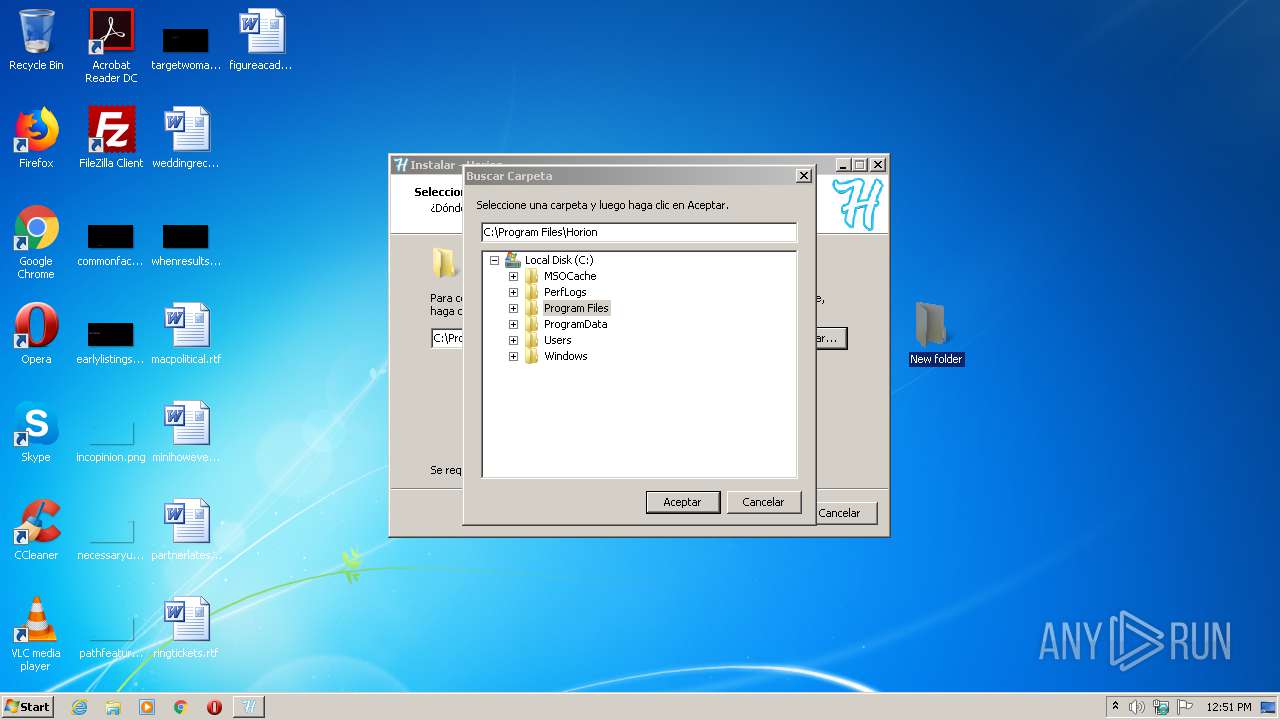Close the Buscar Carpeta dialog
Image resolution: width=1280 pixels, height=720 pixels.
(x=803, y=176)
